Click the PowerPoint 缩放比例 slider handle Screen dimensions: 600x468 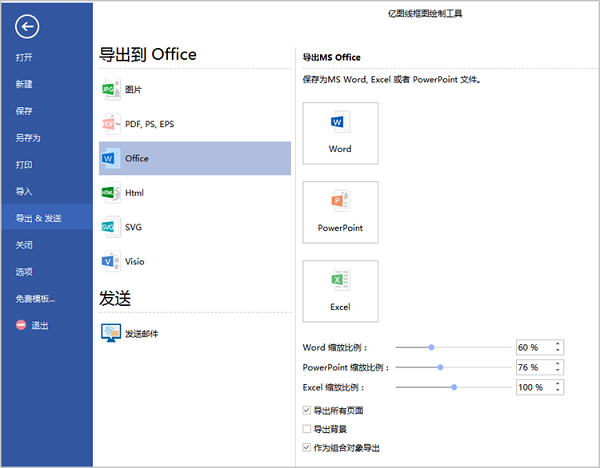pos(440,367)
